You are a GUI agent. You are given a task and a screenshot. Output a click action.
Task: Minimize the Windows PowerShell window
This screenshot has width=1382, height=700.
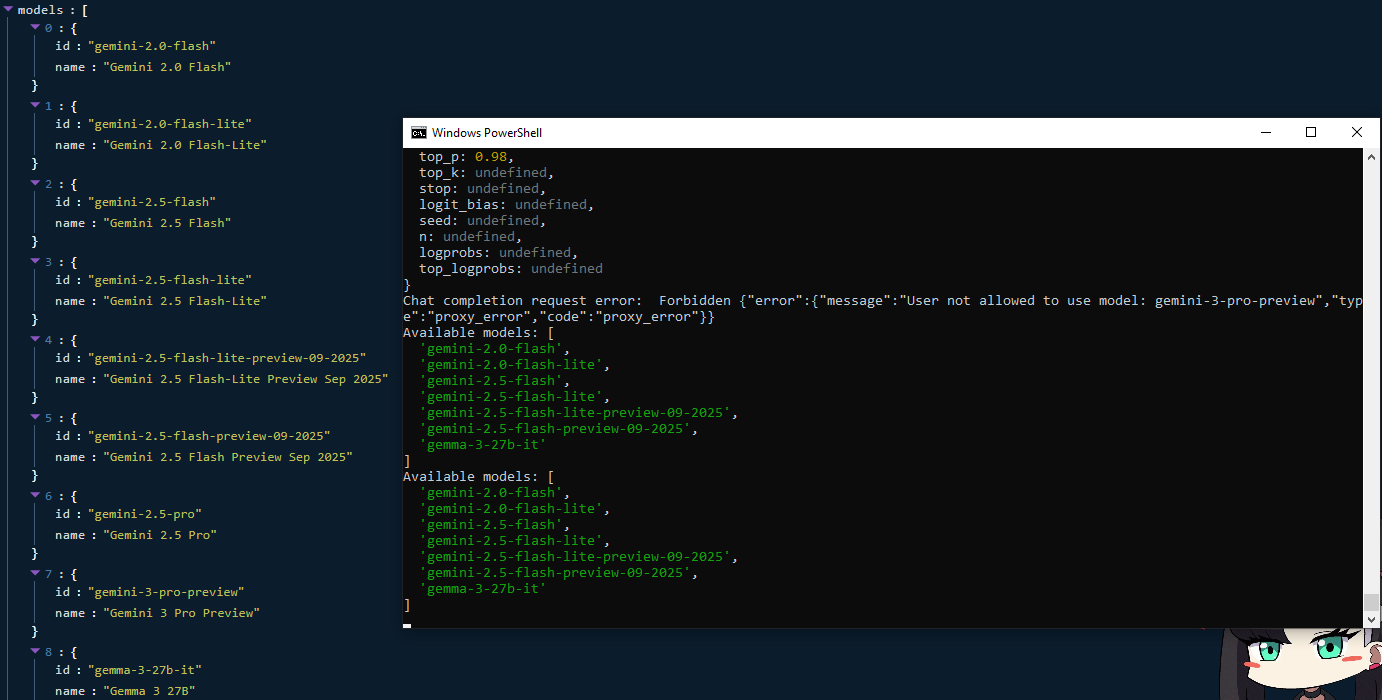tap(1265, 133)
